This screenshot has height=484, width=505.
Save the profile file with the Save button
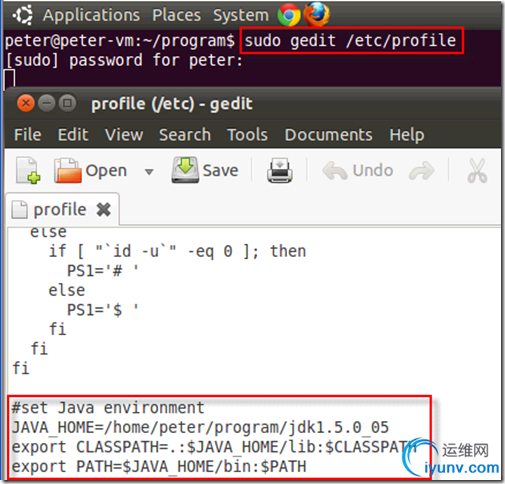[205, 170]
